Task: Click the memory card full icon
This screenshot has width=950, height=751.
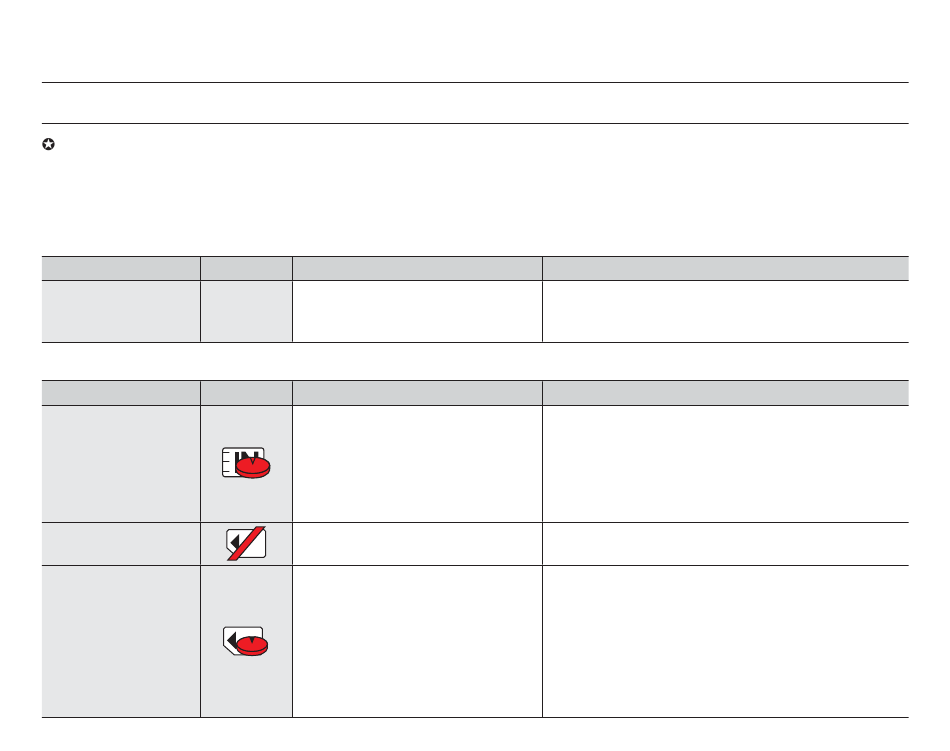Action: click(245, 641)
